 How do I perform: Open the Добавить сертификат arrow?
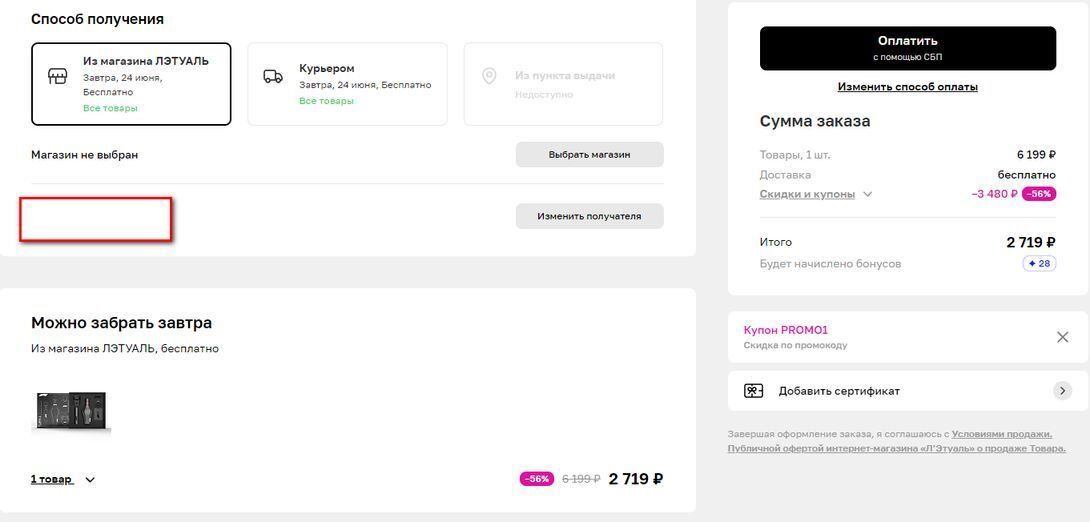click(1062, 391)
